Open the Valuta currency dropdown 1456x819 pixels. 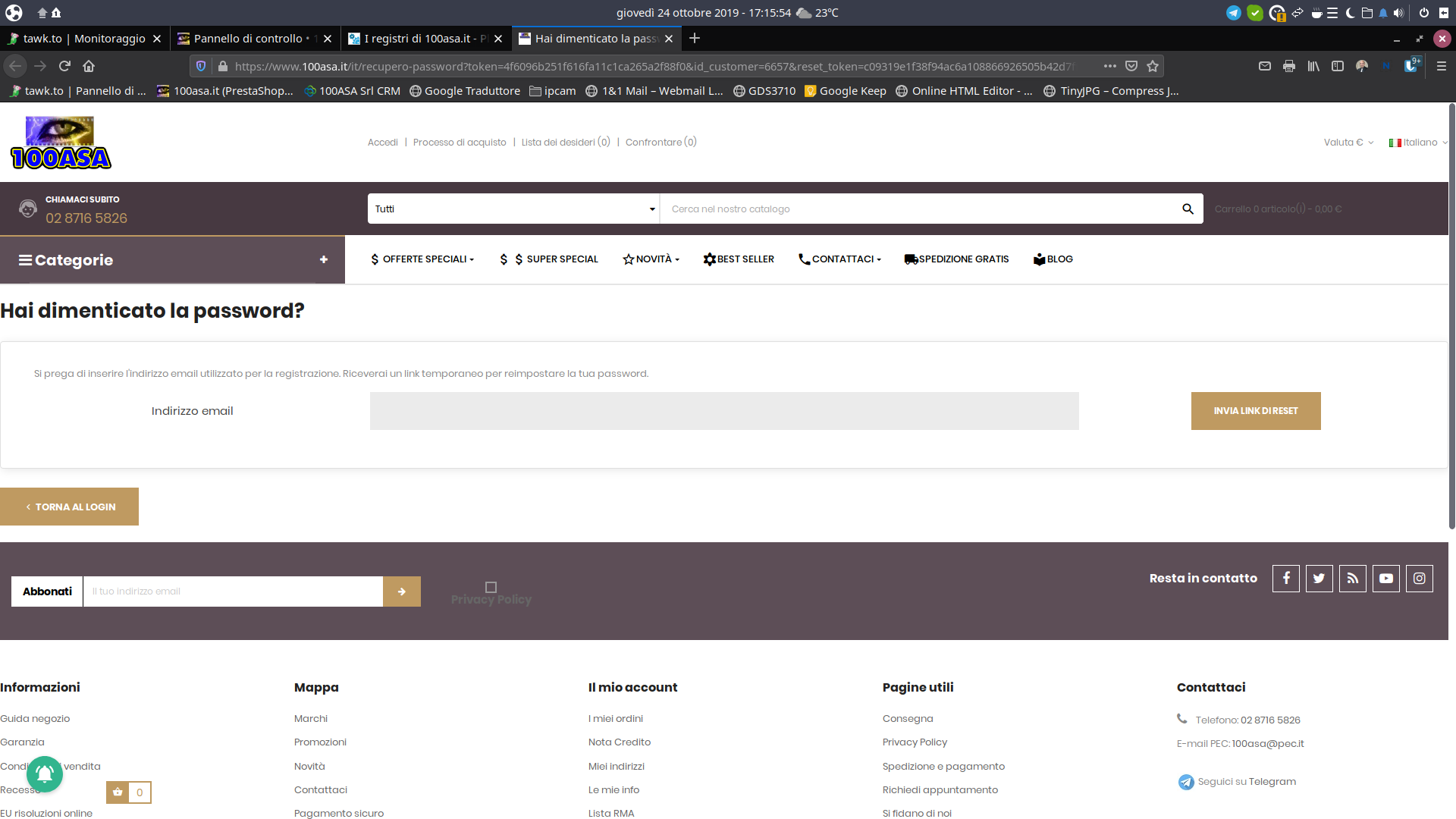tap(1348, 142)
